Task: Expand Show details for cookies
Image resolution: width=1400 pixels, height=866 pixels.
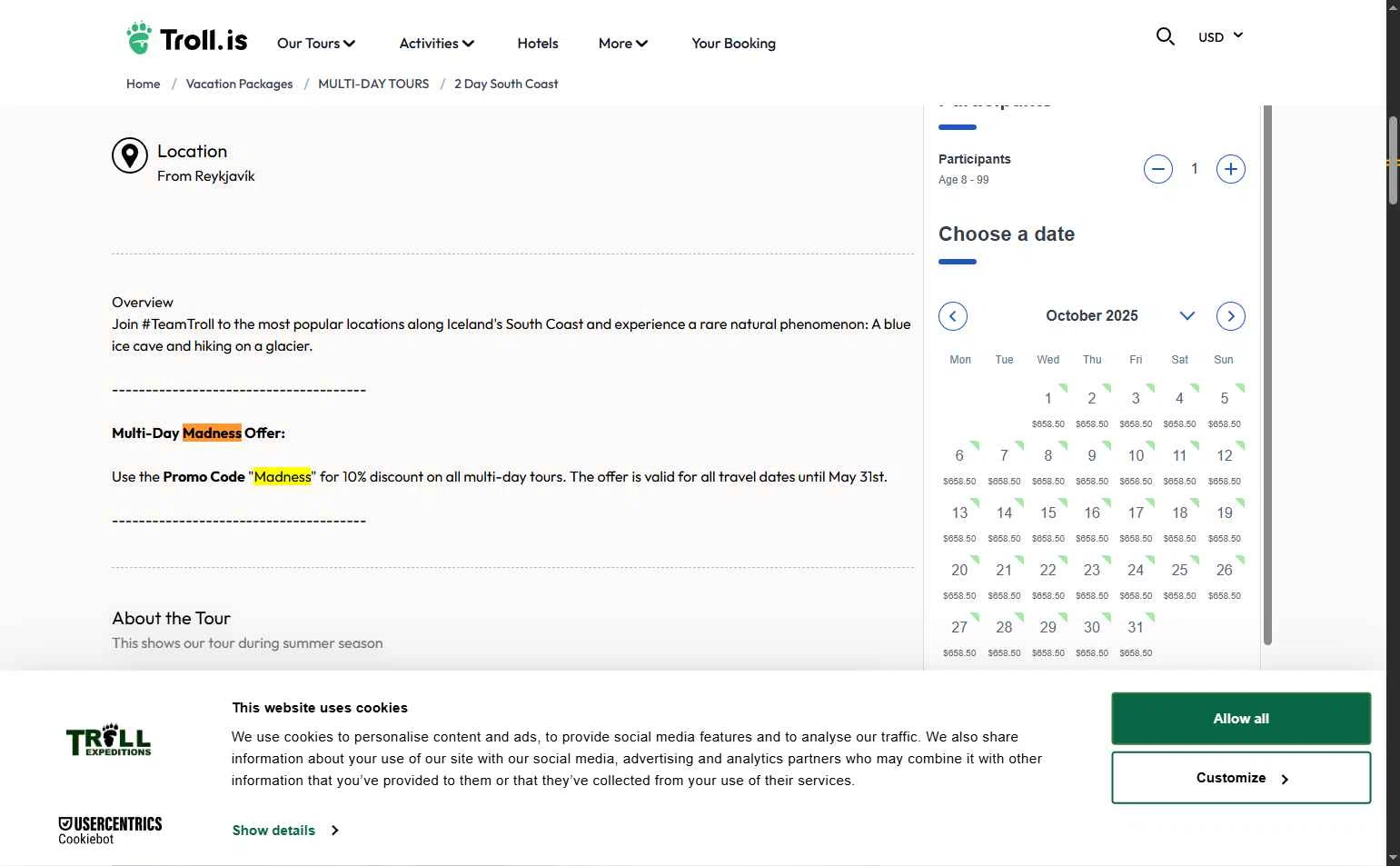Action: coord(285,831)
